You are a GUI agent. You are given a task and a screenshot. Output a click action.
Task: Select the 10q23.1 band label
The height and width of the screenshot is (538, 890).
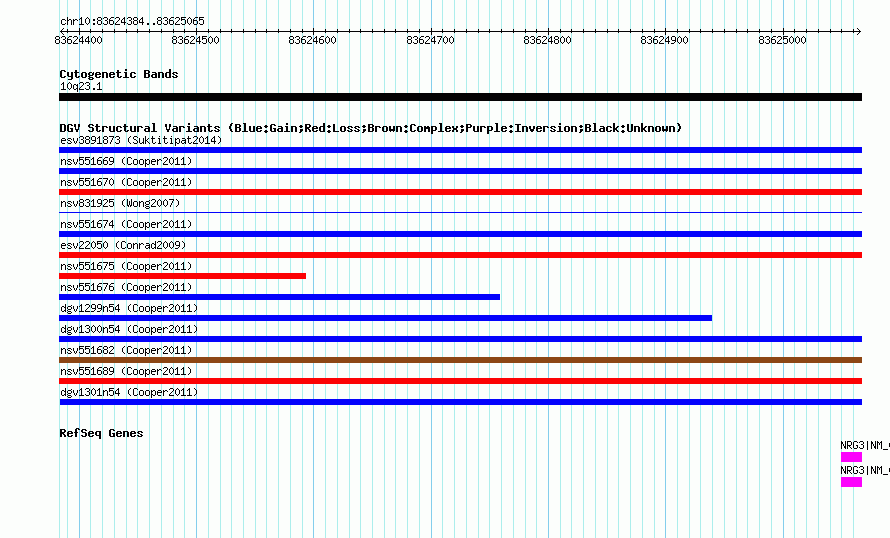[81, 86]
